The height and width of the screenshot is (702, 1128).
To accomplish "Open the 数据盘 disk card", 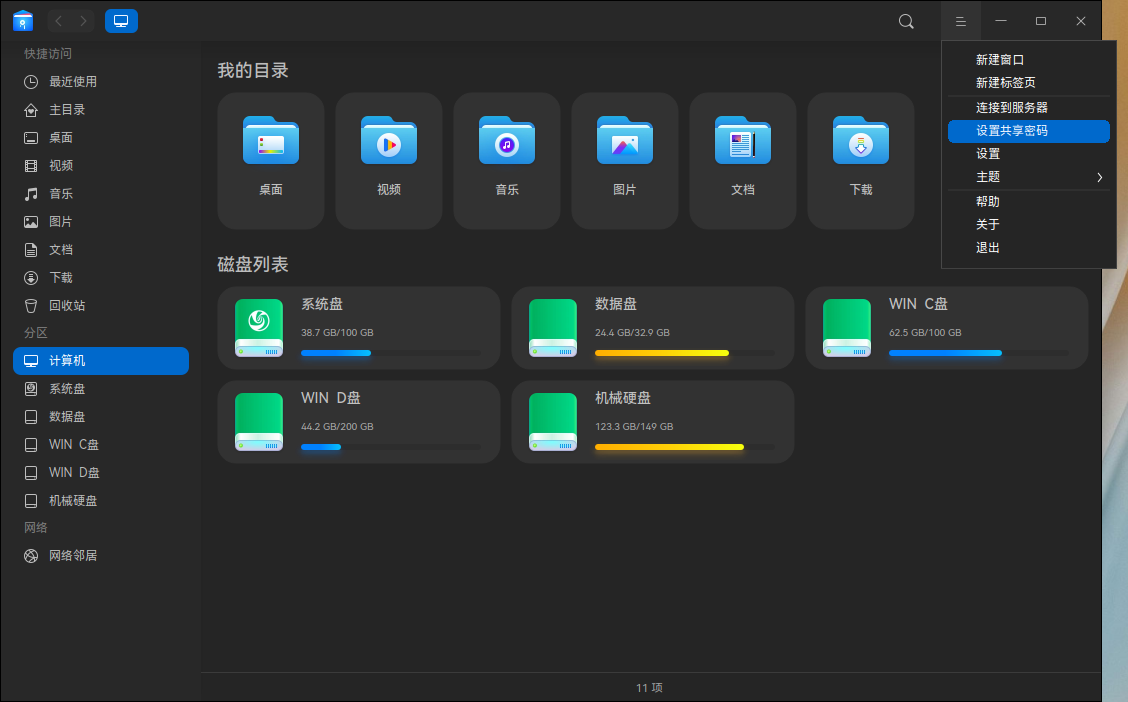I will pos(652,328).
